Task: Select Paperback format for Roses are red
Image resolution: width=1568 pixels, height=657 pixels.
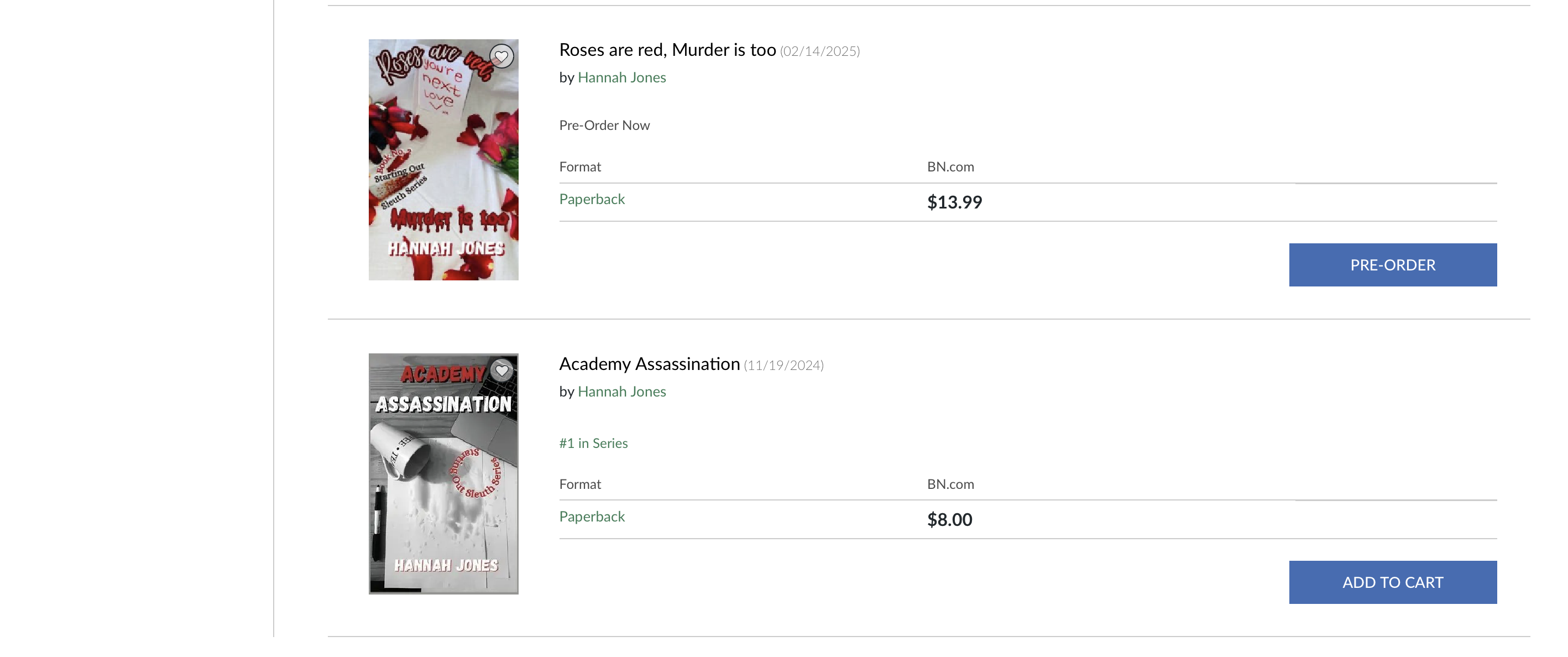Action: coord(592,199)
